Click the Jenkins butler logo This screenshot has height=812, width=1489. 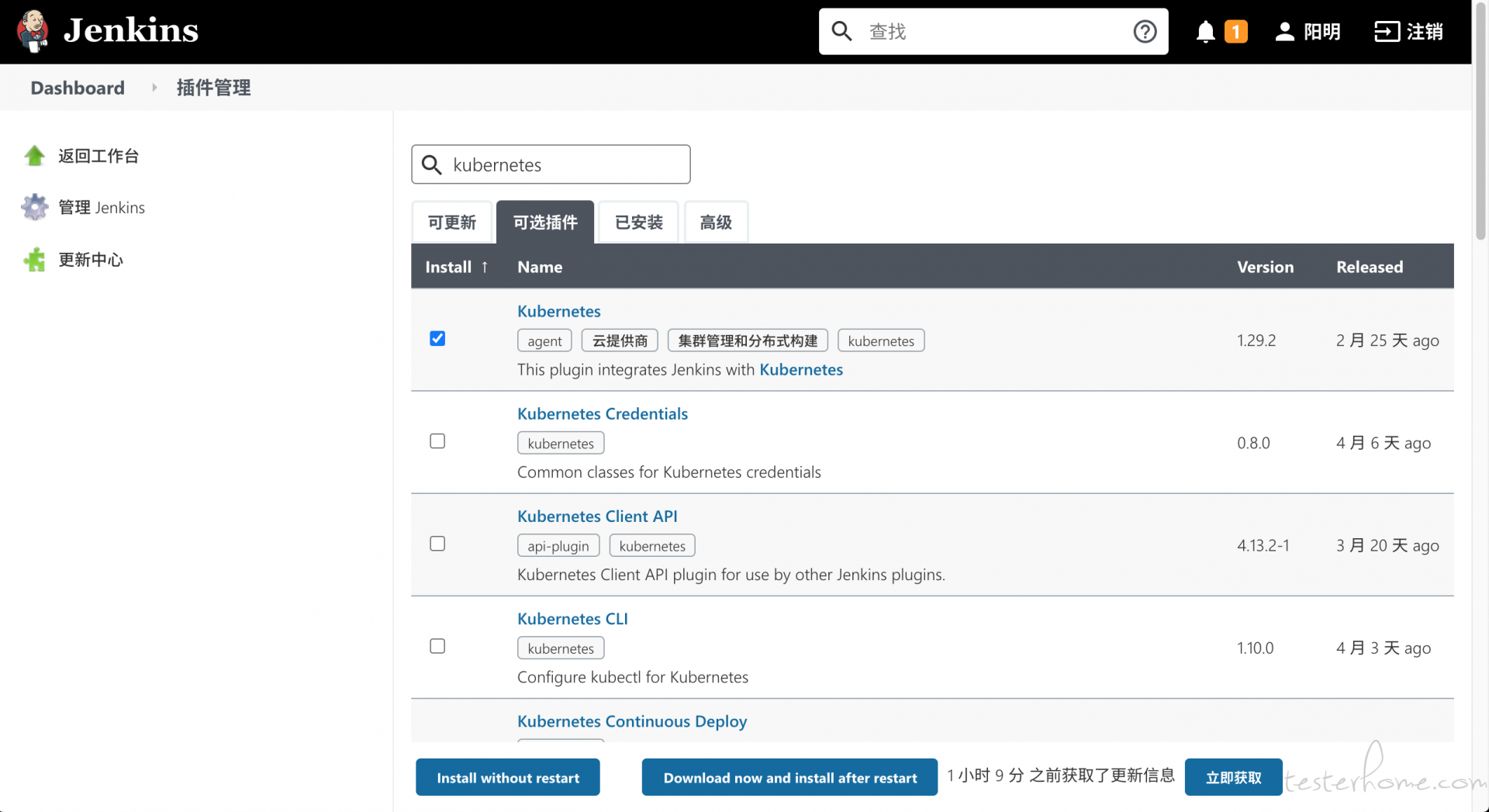point(33,31)
